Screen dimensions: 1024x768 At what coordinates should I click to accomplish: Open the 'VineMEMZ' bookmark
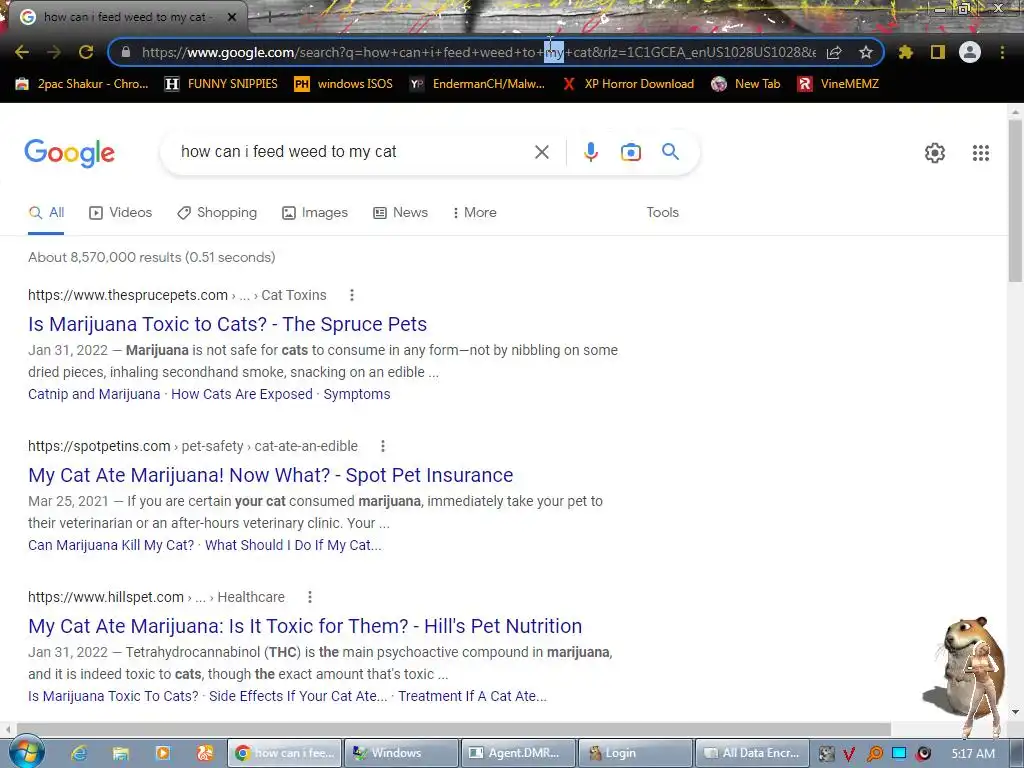coord(838,84)
